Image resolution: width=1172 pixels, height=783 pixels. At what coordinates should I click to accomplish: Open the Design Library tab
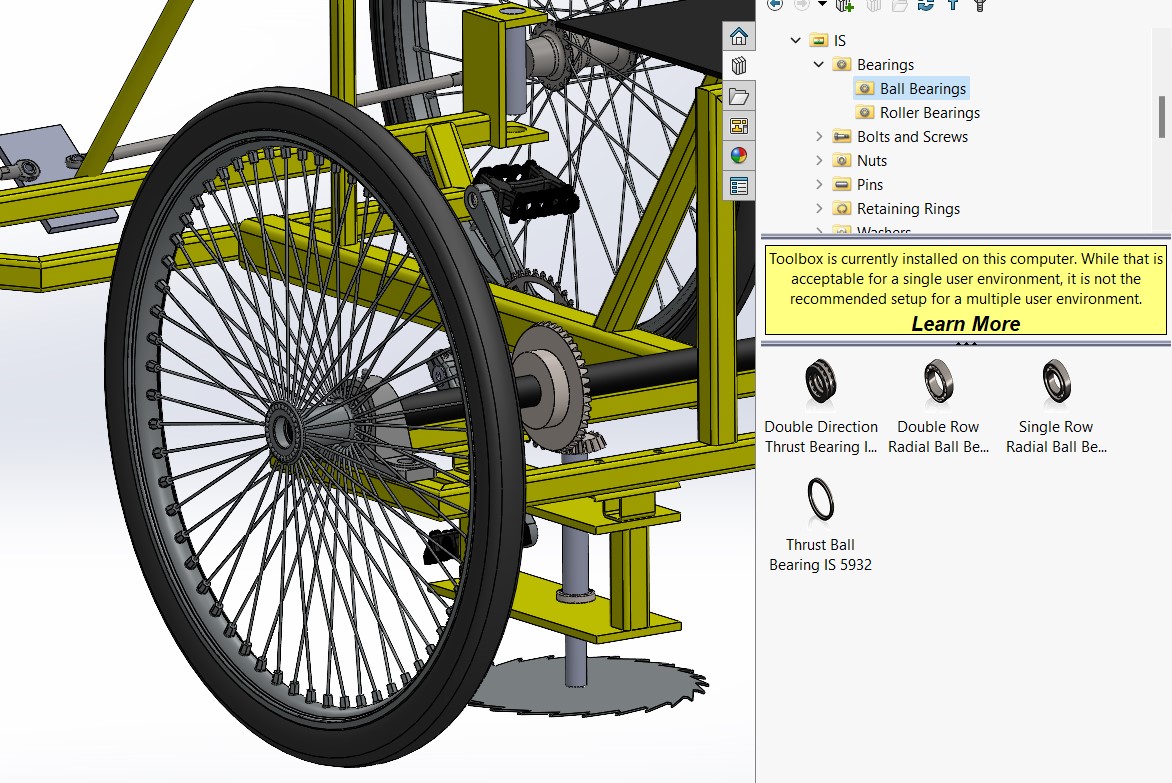tap(738, 66)
